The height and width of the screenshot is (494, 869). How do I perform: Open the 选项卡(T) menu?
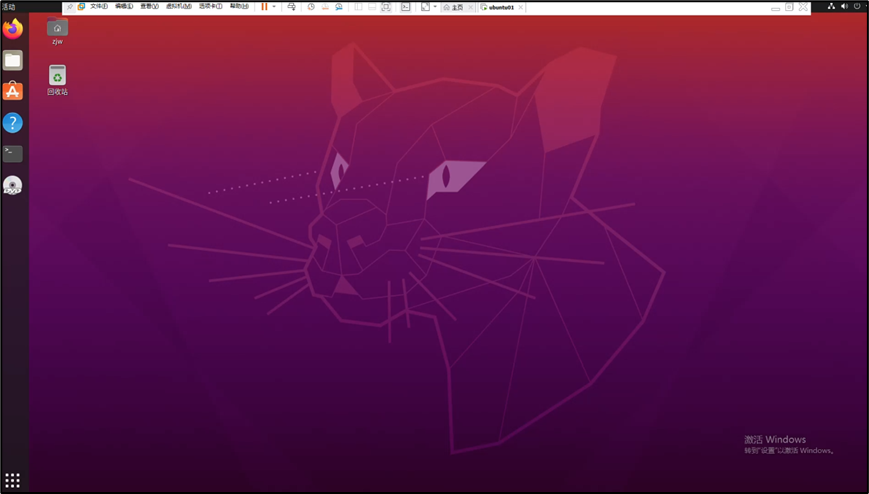211,7
